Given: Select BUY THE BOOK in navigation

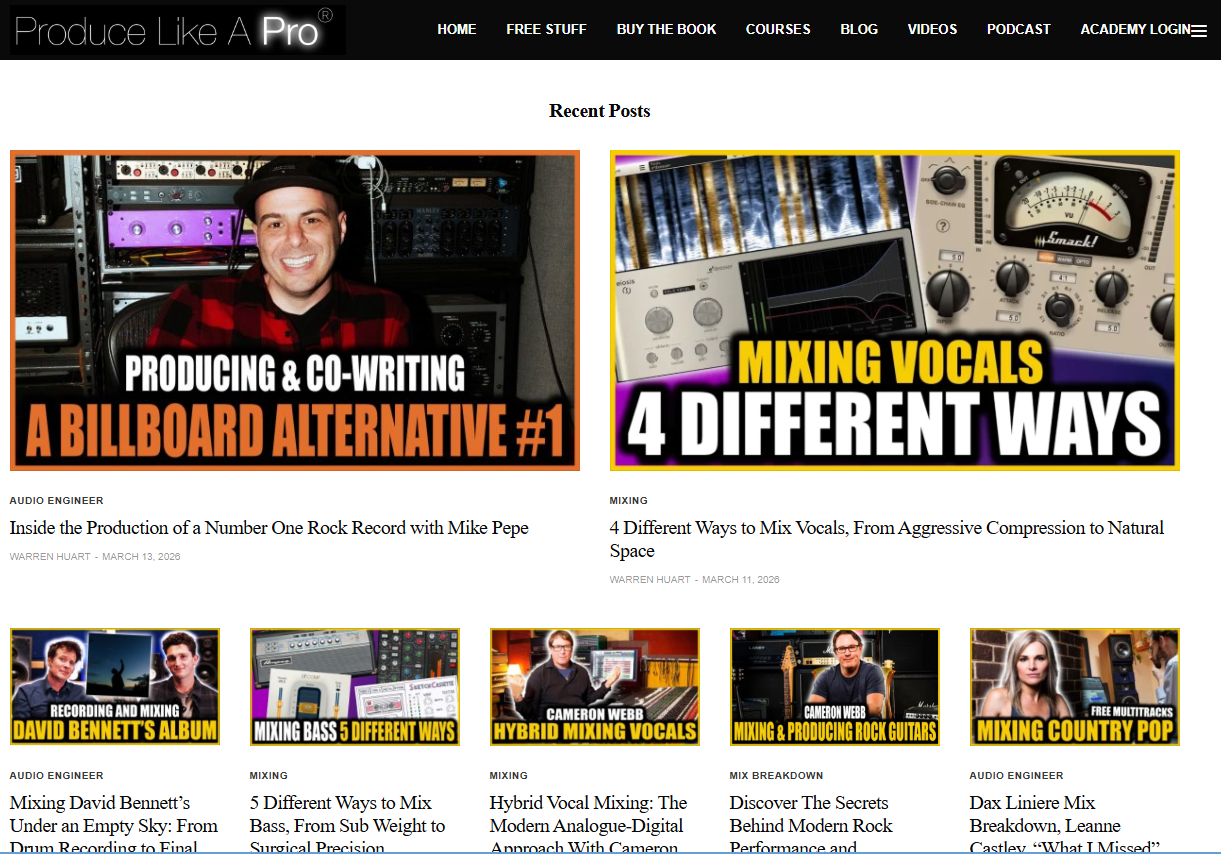Looking at the screenshot, I should [x=666, y=29].
